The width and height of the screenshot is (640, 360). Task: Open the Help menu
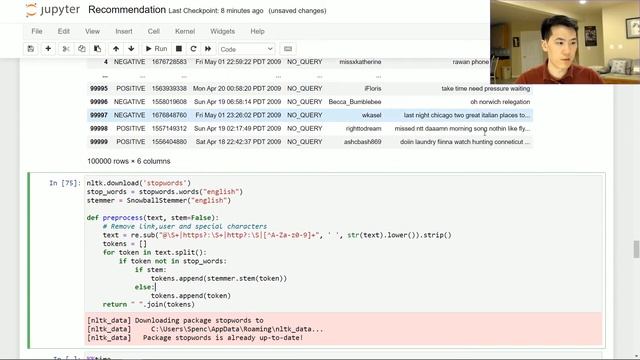coord(257,31)
